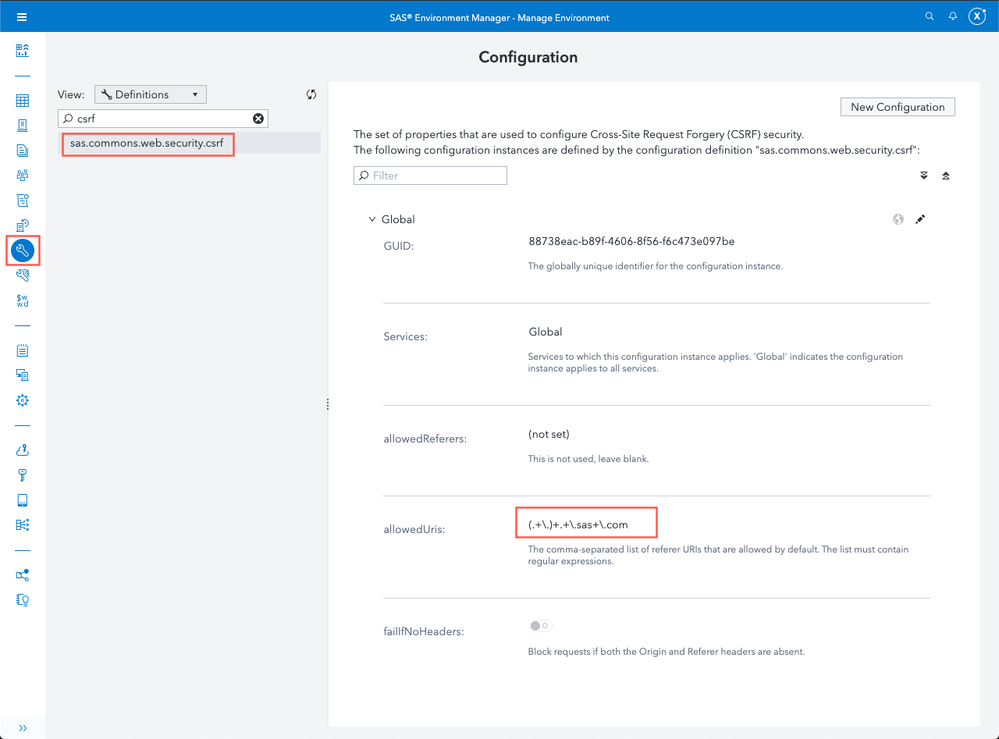Refresh the definitions list
This screenshot has width=999, height=739.
click(x=311, y=95)
